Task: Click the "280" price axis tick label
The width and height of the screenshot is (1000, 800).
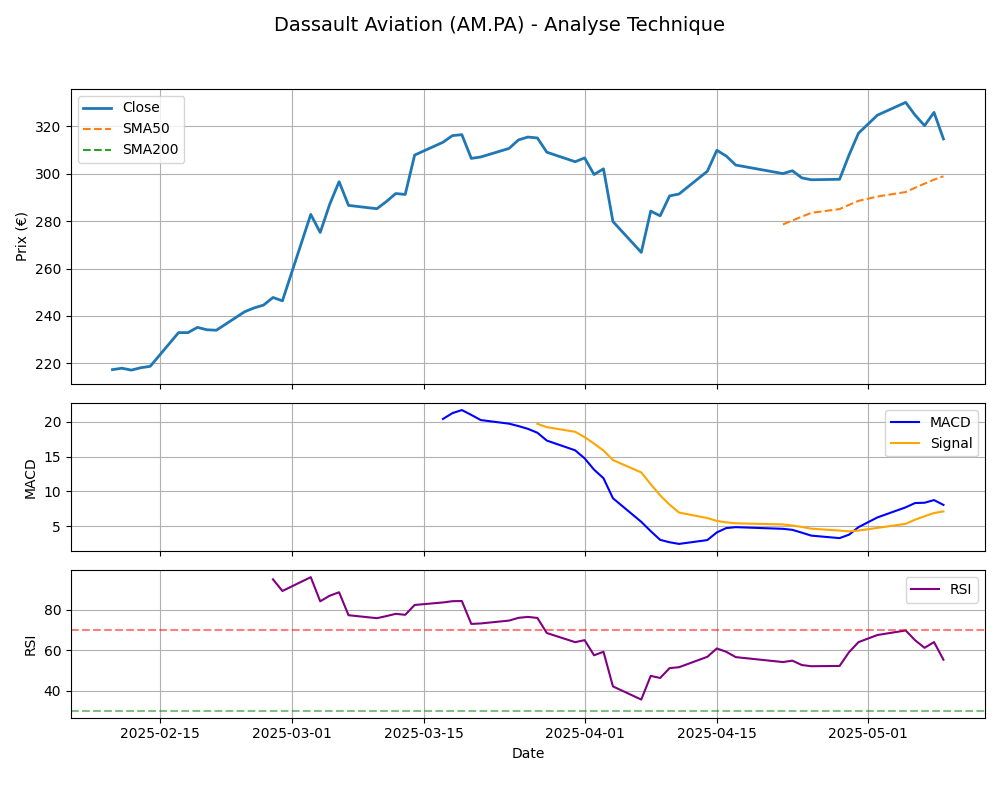Action: (49, 222)
